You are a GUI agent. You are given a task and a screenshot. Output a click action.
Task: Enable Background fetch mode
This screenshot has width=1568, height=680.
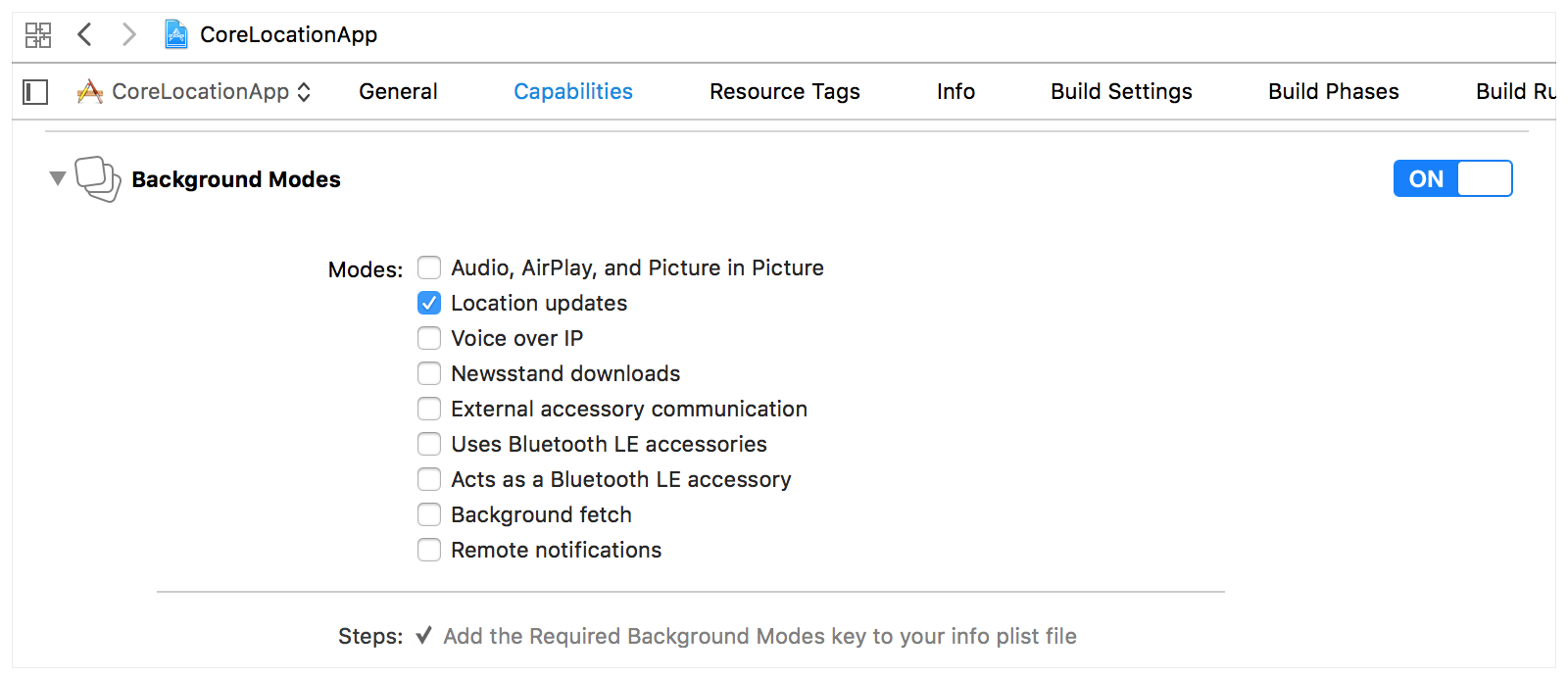tap(429, 514)
